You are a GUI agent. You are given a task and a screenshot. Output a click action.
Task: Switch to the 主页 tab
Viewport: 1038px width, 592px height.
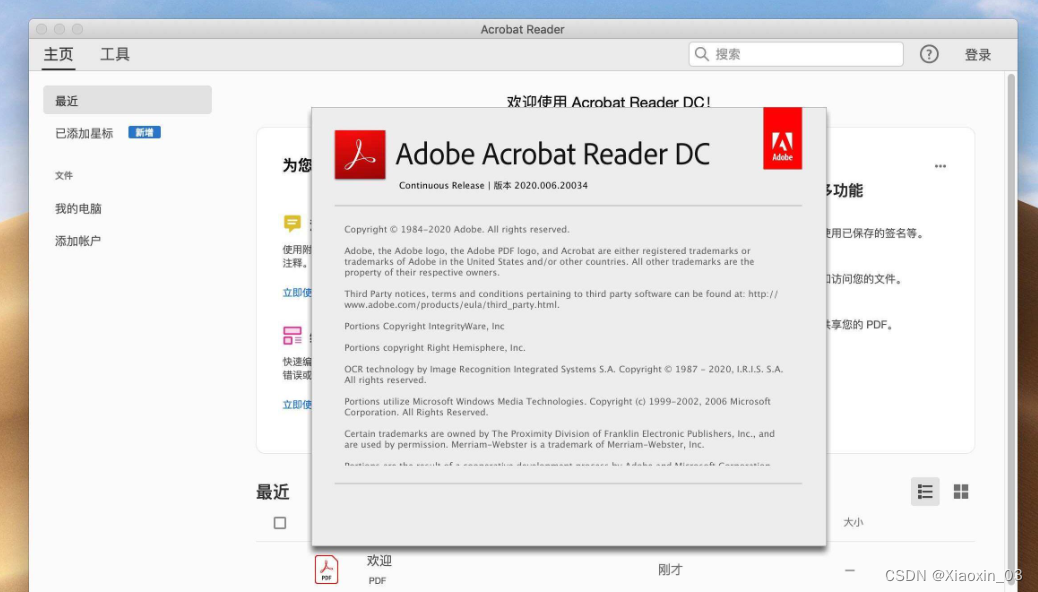tap(58, 54)
